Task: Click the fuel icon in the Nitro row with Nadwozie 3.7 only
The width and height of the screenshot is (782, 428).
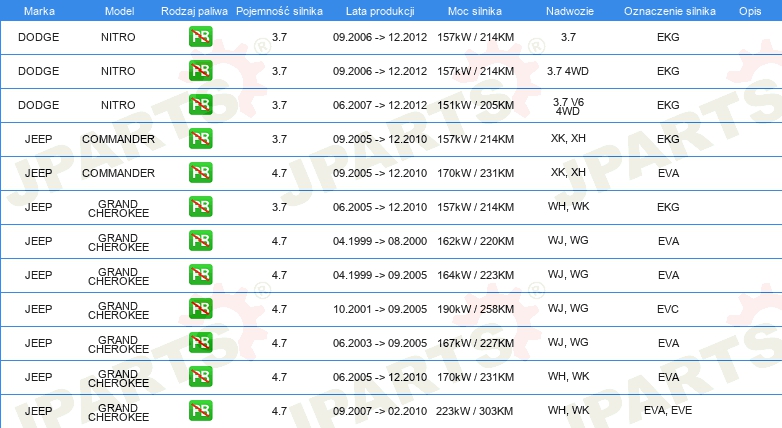Action: click(200, 36)
